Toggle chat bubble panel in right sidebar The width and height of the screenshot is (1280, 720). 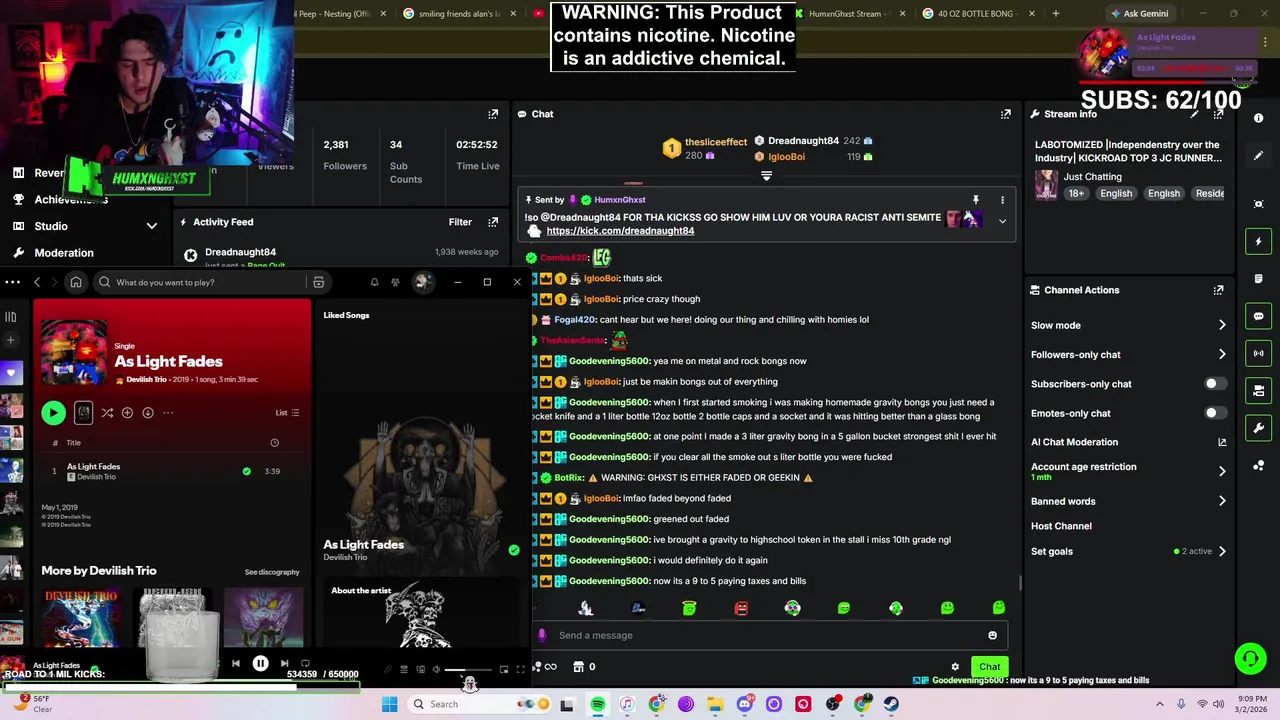click(1258, 316)
